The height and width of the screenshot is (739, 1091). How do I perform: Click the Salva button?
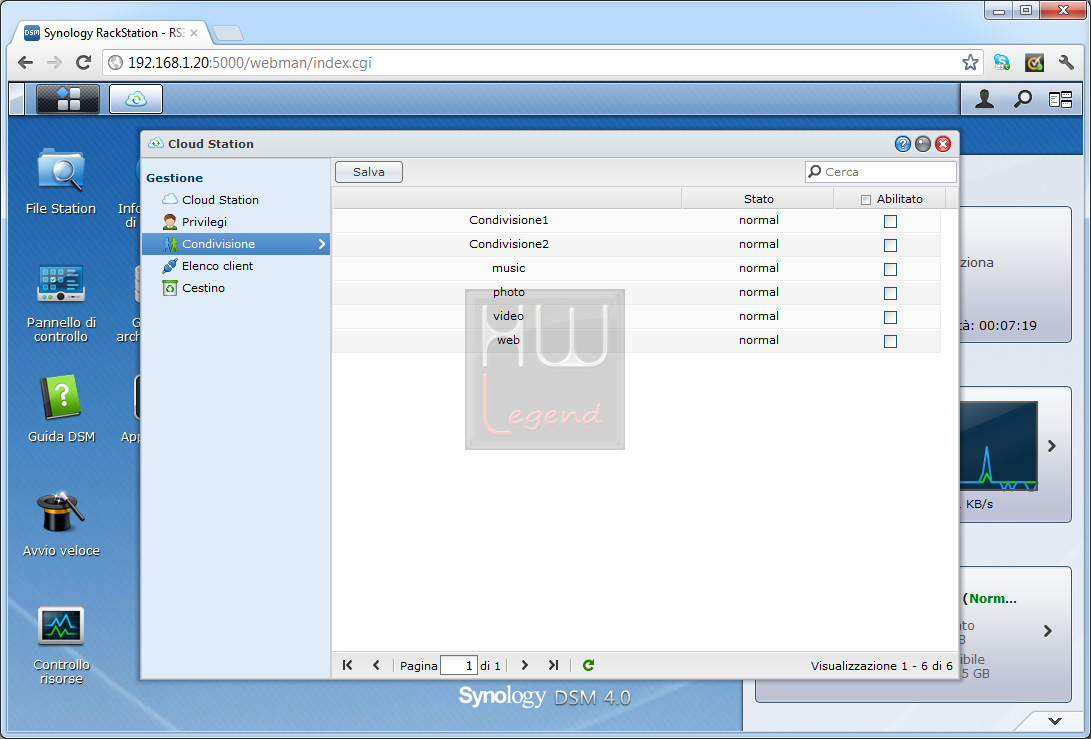(369, 172)
